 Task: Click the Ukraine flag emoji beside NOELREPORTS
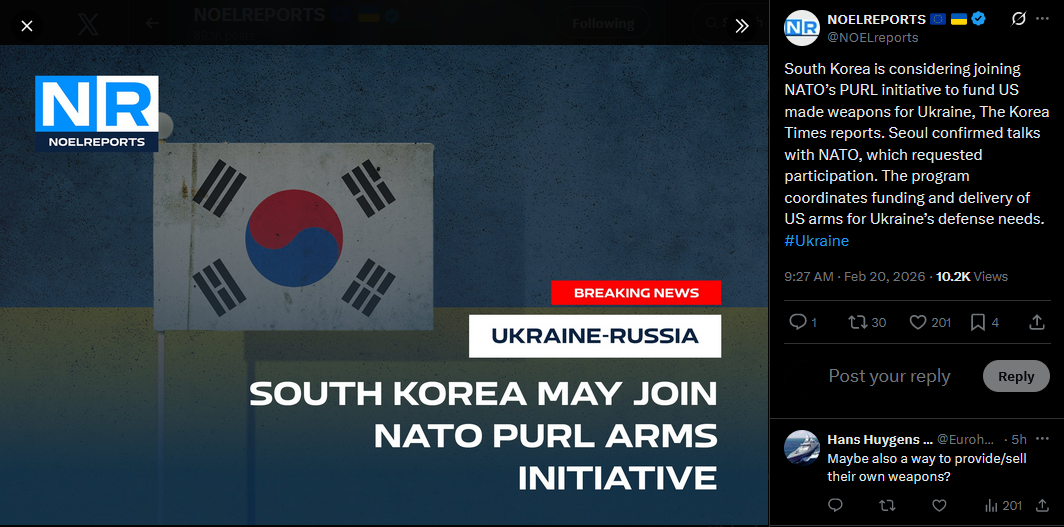tap(958, 20)
